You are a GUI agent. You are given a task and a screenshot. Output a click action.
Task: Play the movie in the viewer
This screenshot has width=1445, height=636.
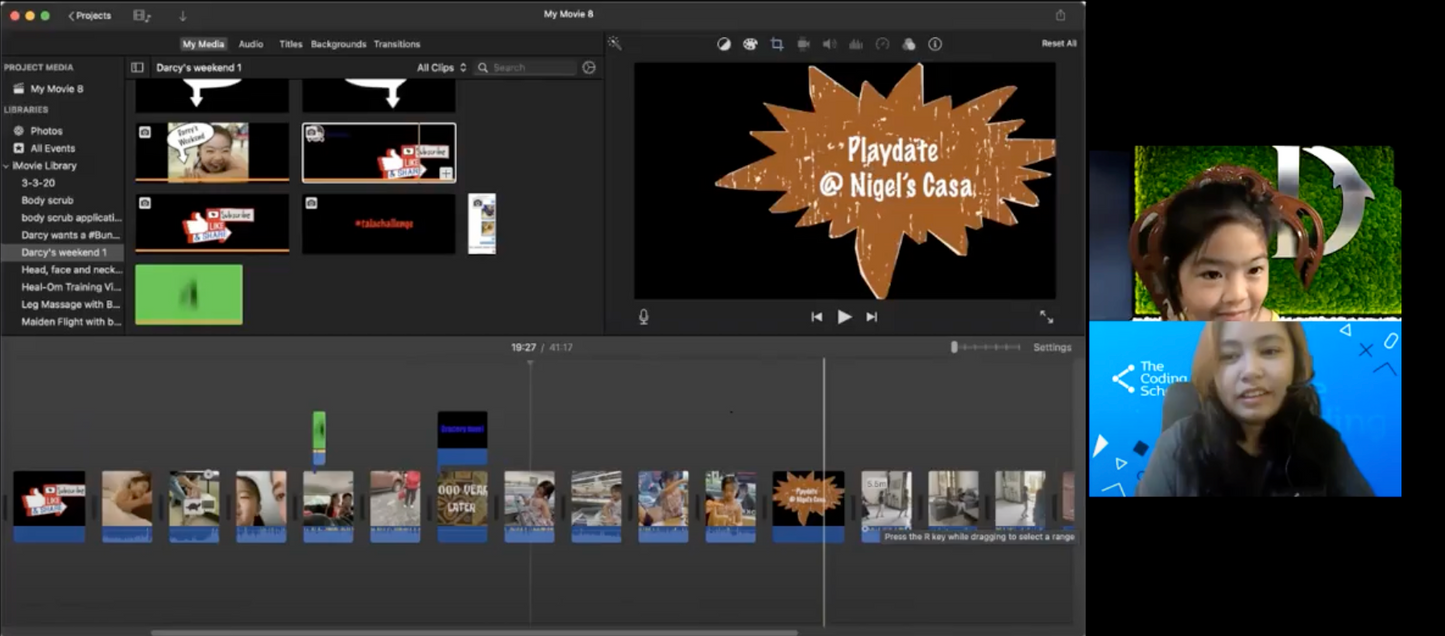coord(844,316)
